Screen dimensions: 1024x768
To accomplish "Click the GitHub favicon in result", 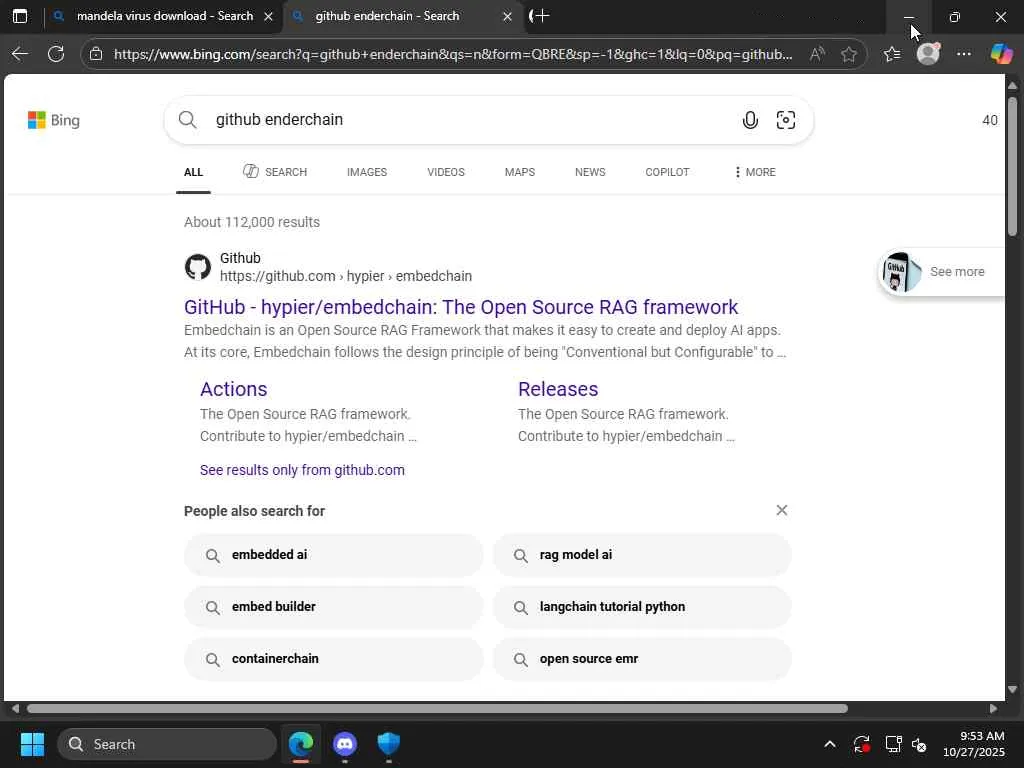I will (x=197, y=267).
